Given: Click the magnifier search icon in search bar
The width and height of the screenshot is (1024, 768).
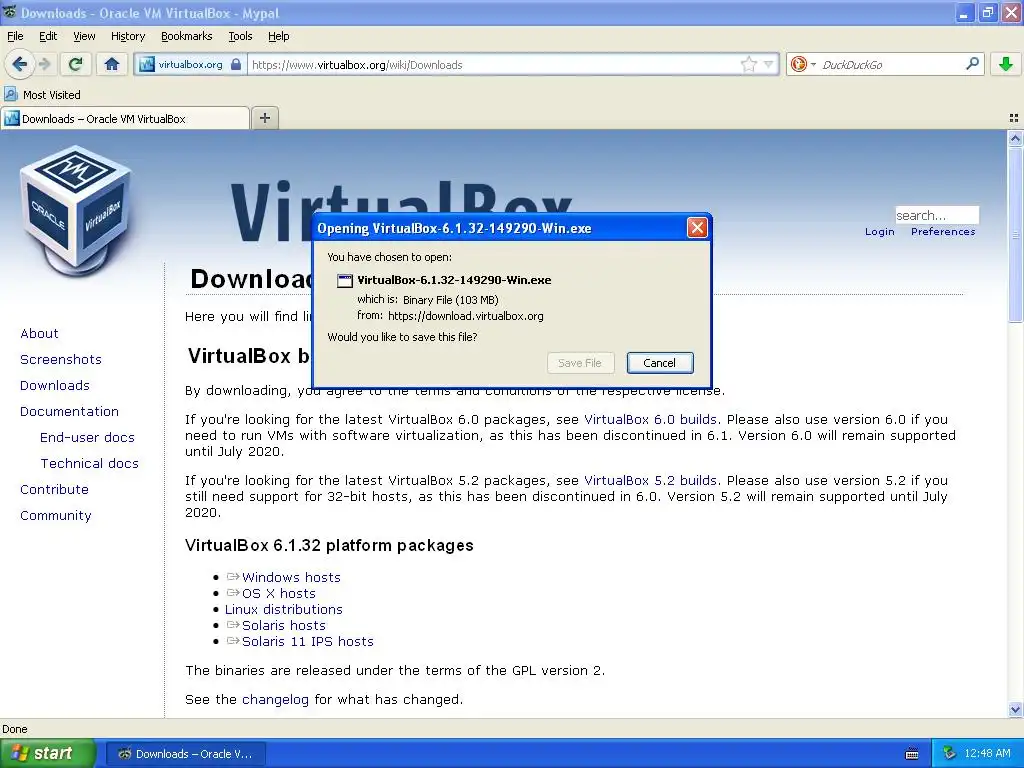Looking at the screenshot, I should pos(972,63).
